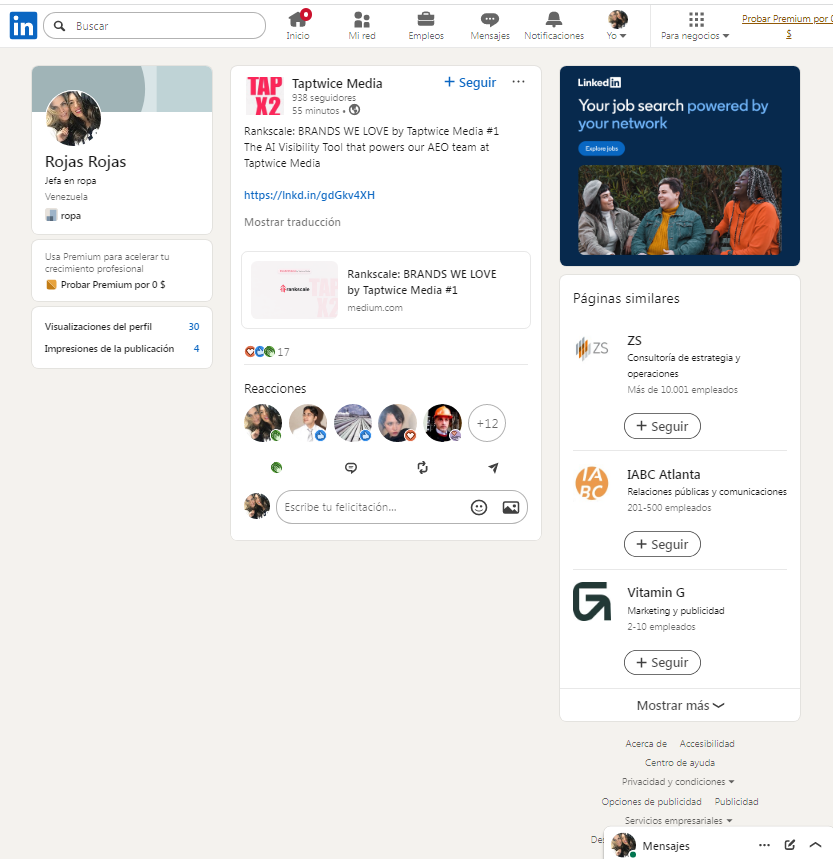Add an image to the comment
The image size is (833, 859).
pyautogui.click(x=510, y=507)
